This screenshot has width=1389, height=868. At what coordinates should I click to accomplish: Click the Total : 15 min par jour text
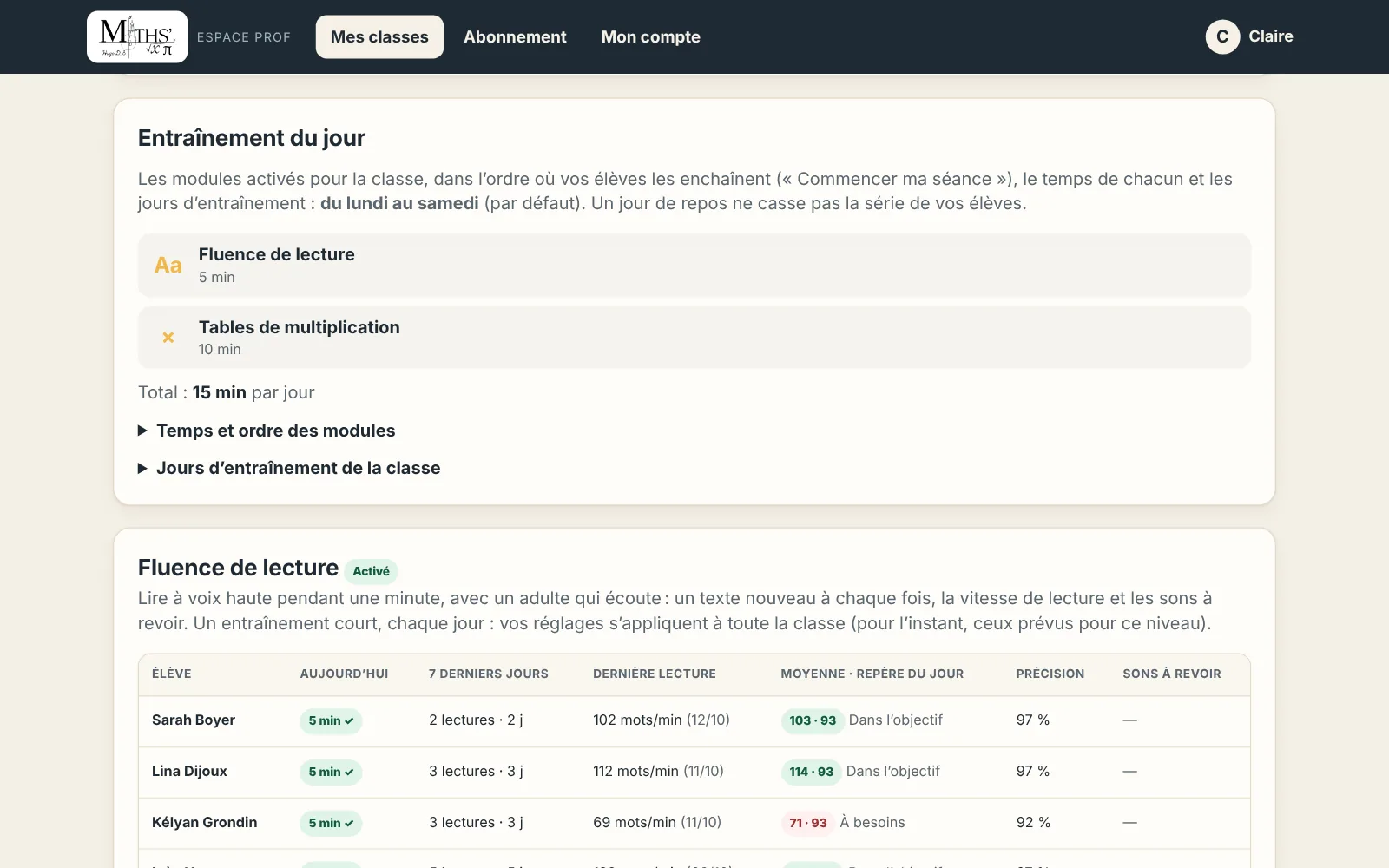pyautogui.click(x=227, y=392)
